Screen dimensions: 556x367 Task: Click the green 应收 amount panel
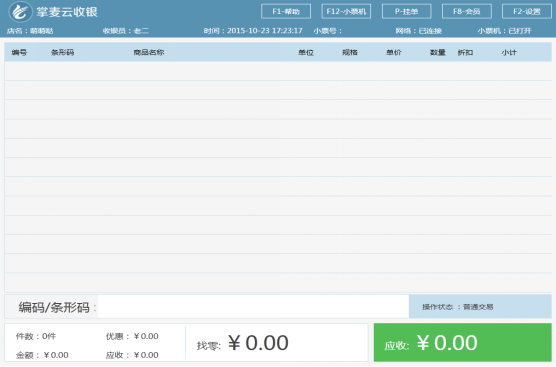tap(462, 343)
